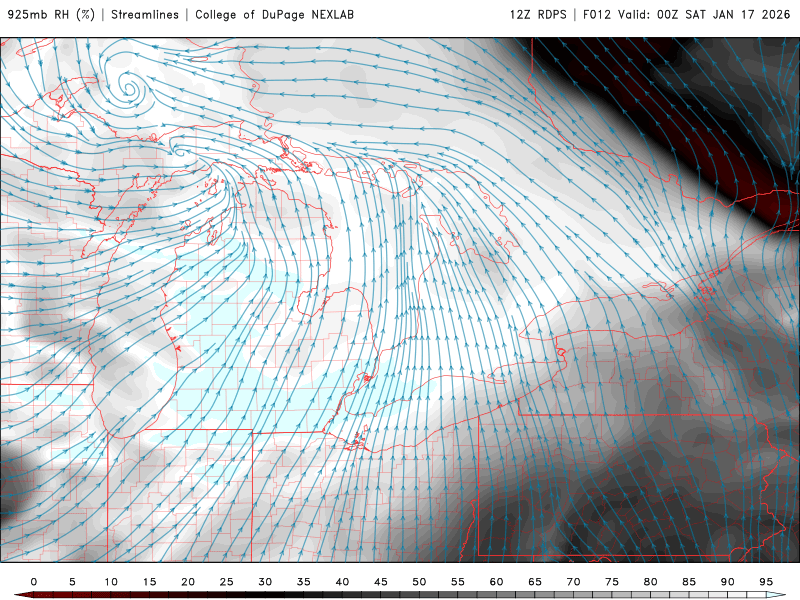Viewport: 800px width, 600px height.
Task: Click the colorbar label "35"
Action: click(304, 582)
